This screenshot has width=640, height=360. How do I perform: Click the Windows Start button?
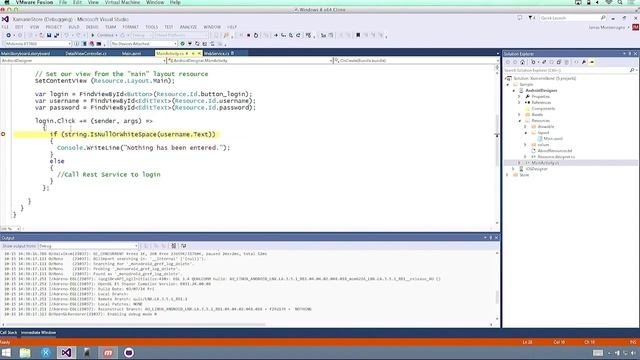pos(6,353)
